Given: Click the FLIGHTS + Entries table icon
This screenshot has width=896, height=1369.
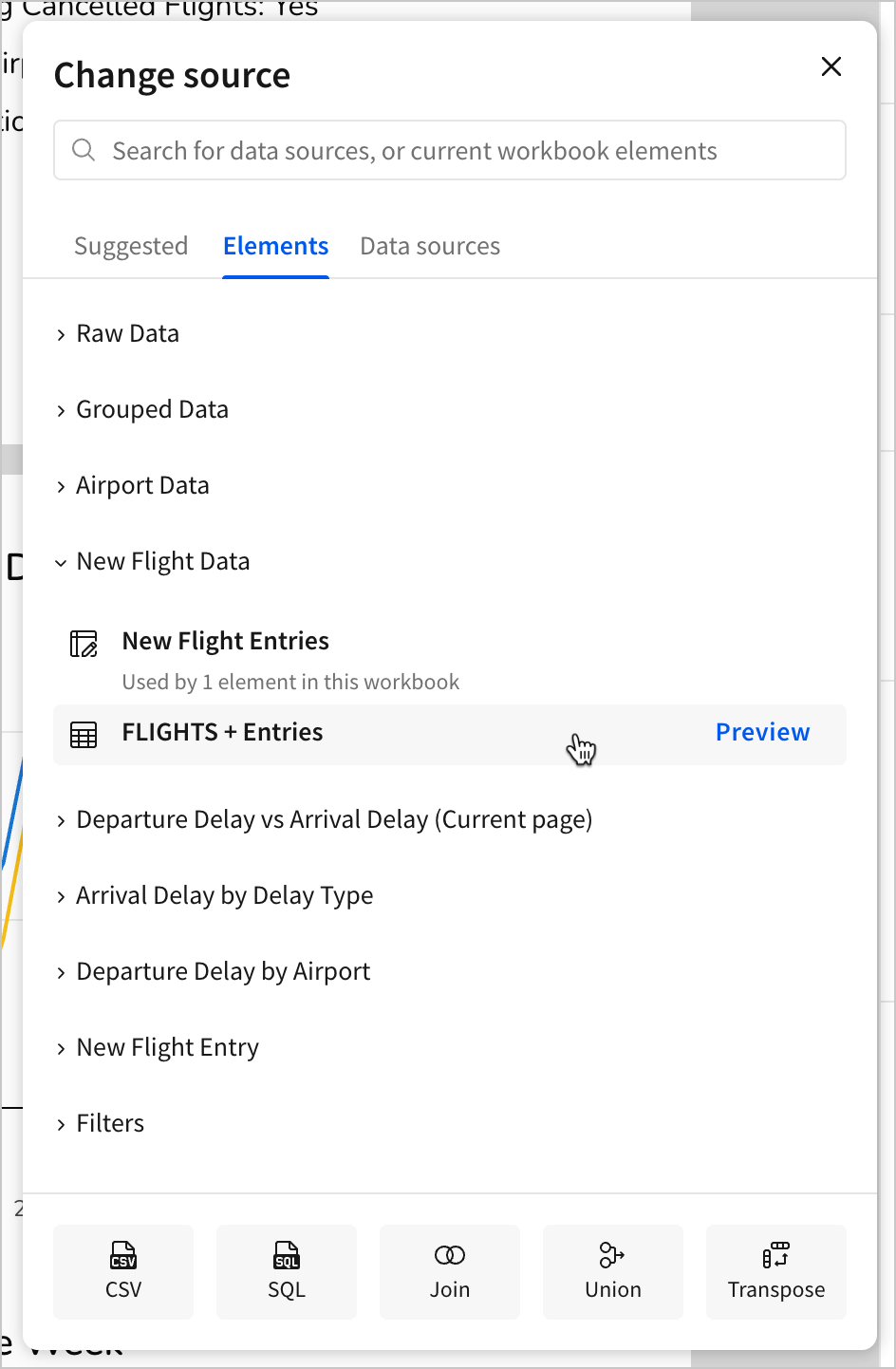Looking at the screenshot, I should (84, 734).
